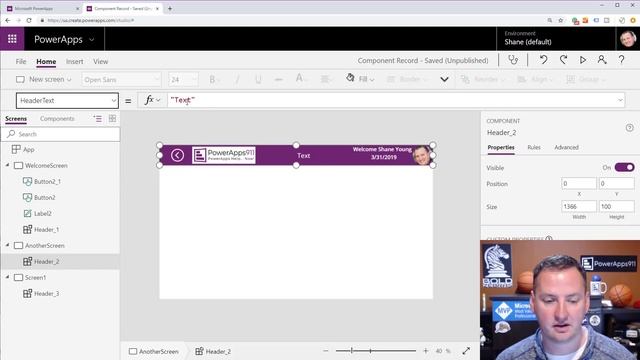The image size is (640, 360).
Task: Select Button2_1 in the tree
Action: pyautogui.click(x=47, y=181)
